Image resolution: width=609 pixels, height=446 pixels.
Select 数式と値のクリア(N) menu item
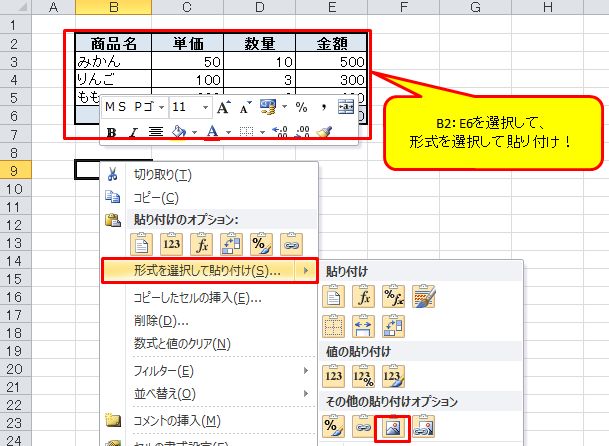click(x=209, y=344)
